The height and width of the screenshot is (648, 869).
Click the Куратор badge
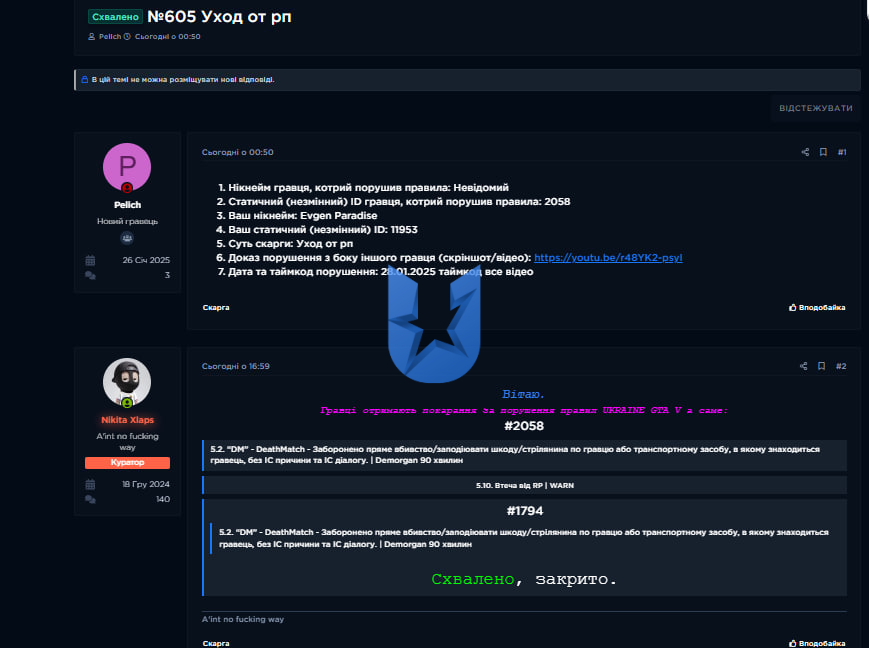pos(127,462)
